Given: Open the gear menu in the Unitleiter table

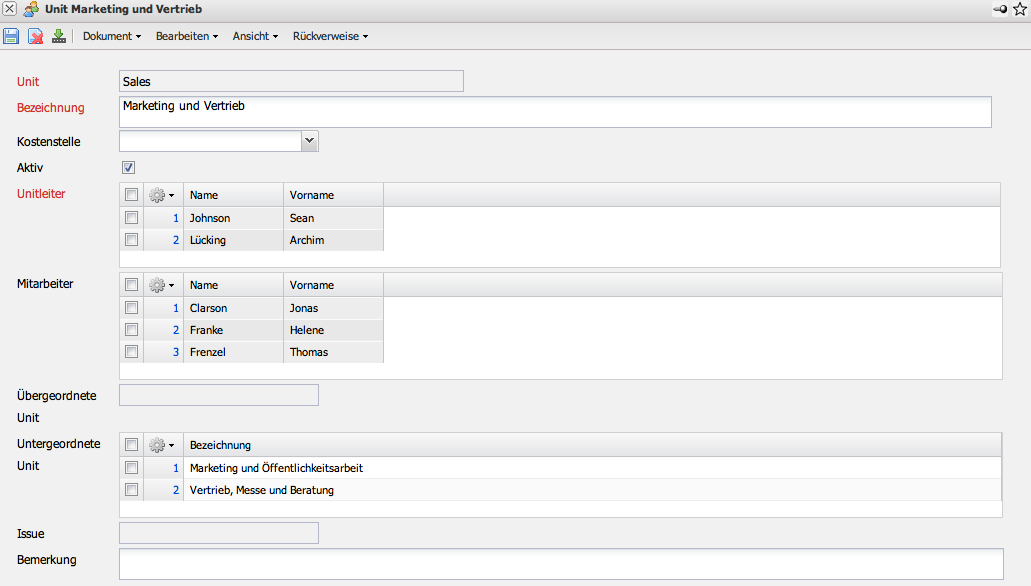Looking at the screenshot, I should 161,195.
